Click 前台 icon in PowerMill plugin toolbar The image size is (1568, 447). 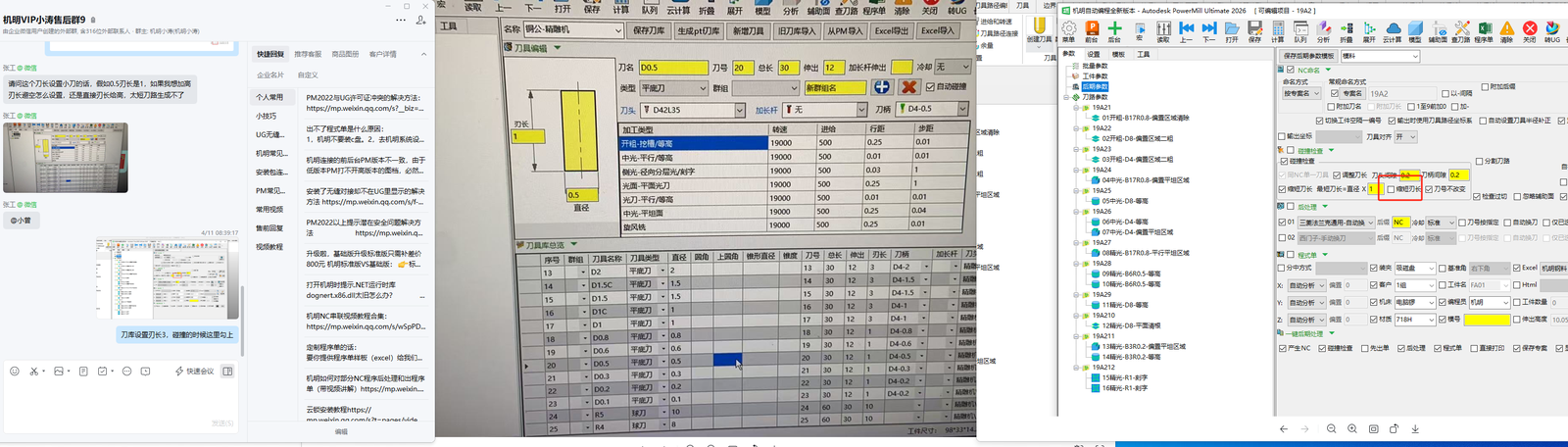click(x=1092, y=31)
